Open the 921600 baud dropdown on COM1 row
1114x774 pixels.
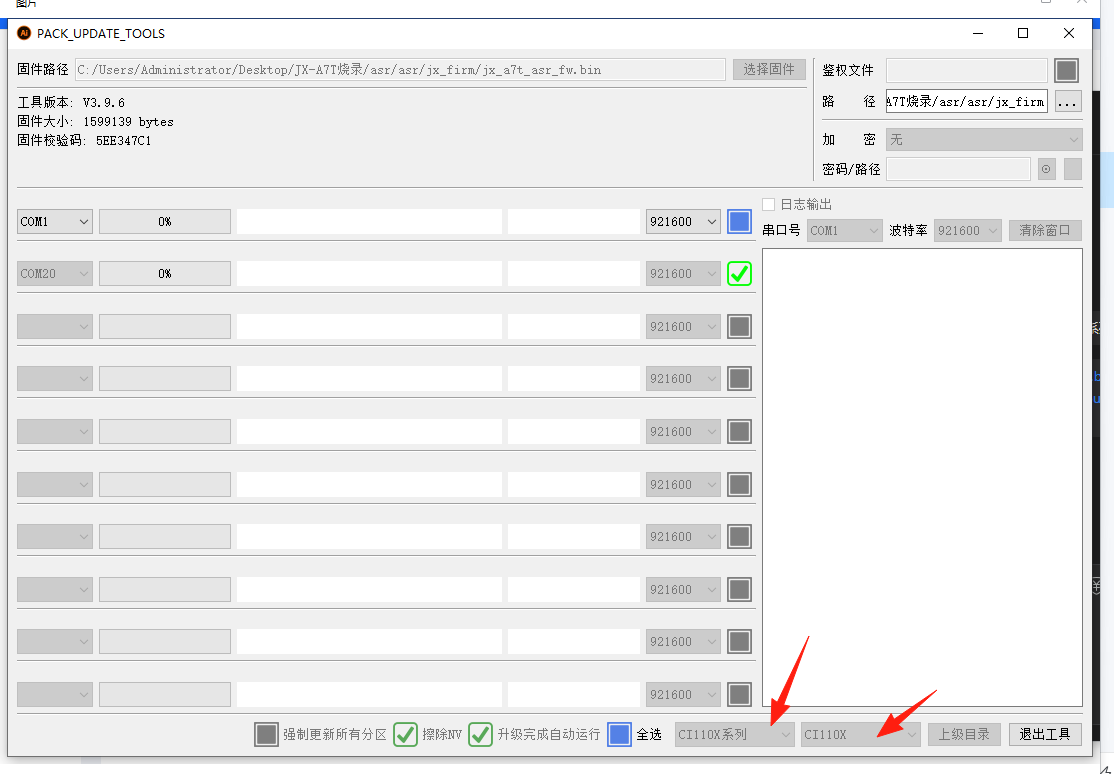(683, 221)
